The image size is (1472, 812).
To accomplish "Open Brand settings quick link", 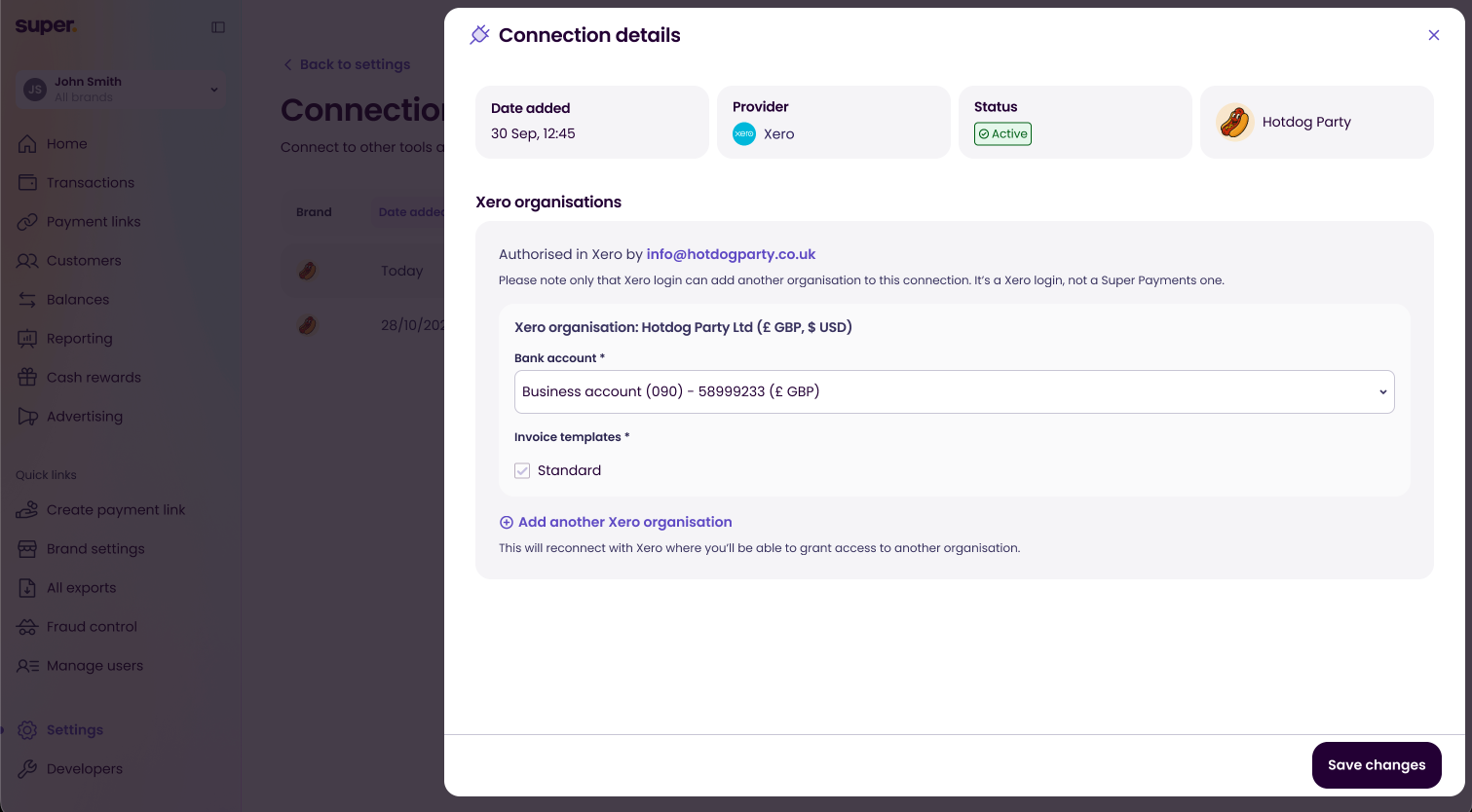I will (x=95, y=549).
